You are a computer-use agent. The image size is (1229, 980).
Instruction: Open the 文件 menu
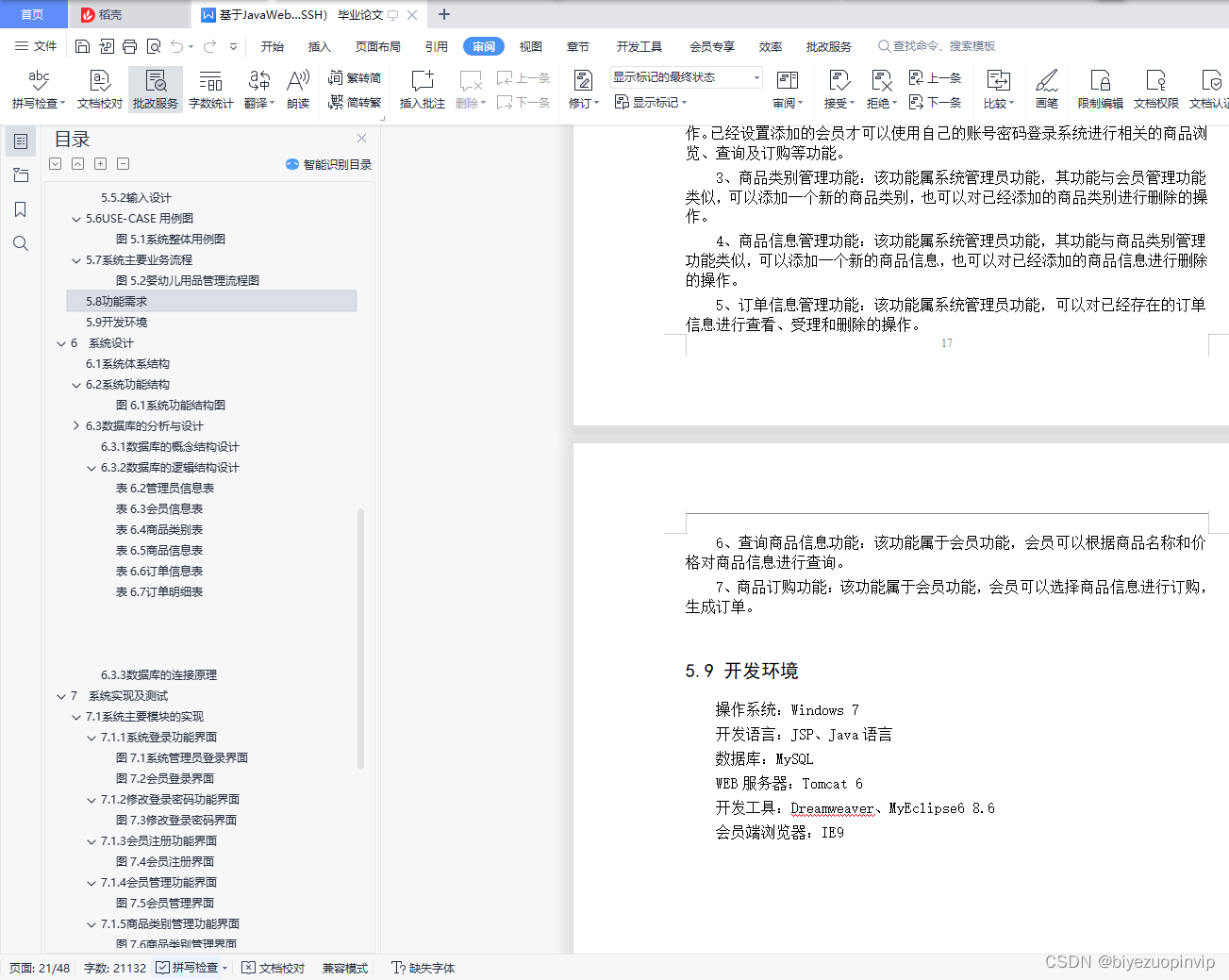point(36,46)
